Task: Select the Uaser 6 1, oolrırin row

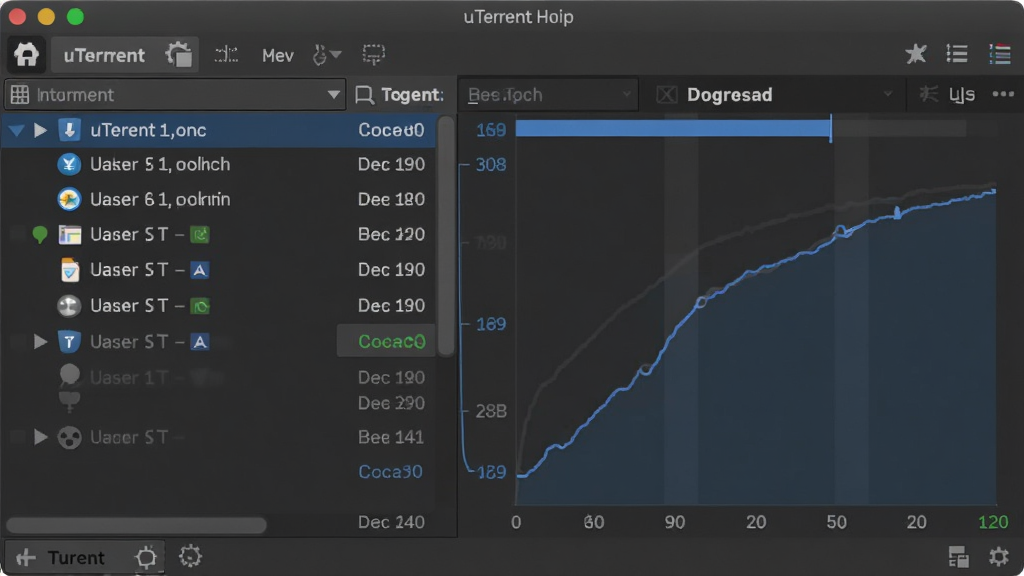Action: point(218,199)
